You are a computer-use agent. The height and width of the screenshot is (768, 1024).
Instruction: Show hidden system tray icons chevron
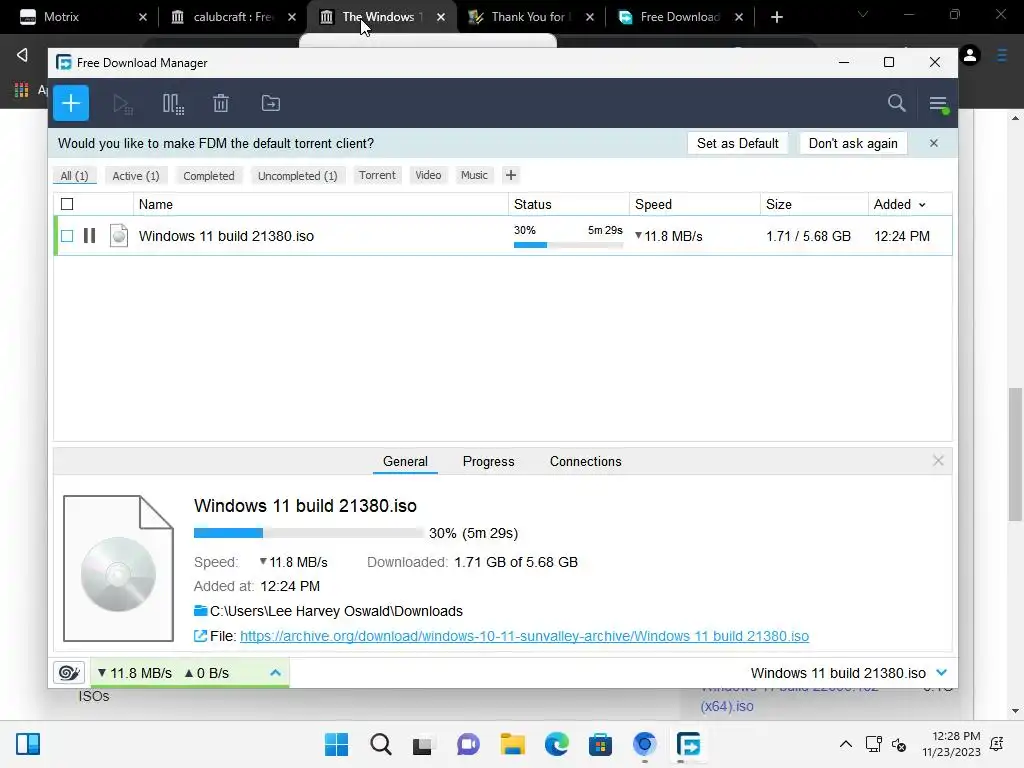[846, 744]
